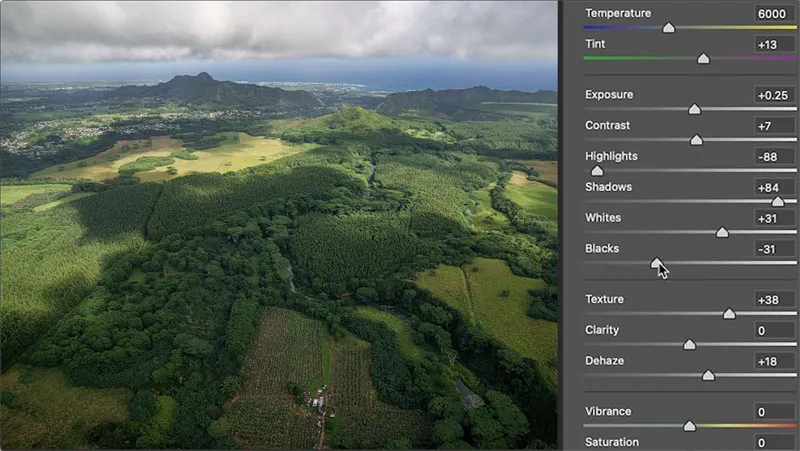Click the Tint value box showing +13
The image size is (800, 451).
pos(775,44)
